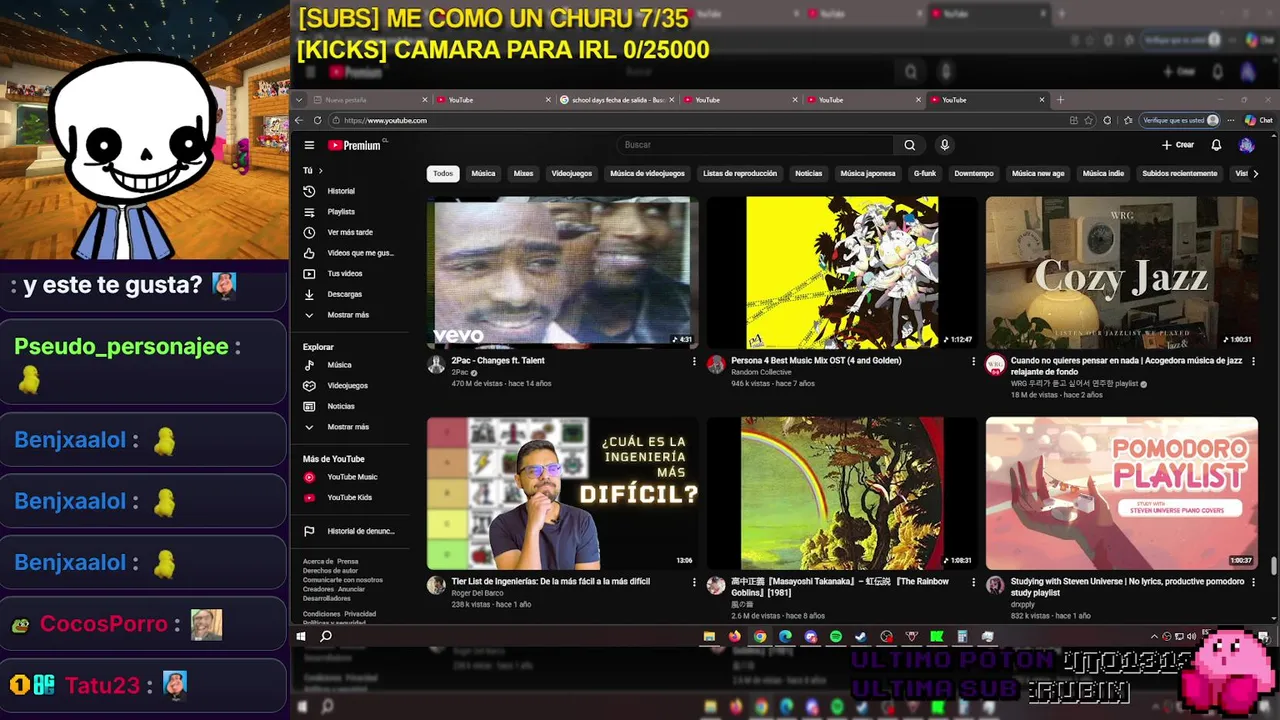Open more options for Tier List video
Viewport: 1280px width, 720px height.
694,582
